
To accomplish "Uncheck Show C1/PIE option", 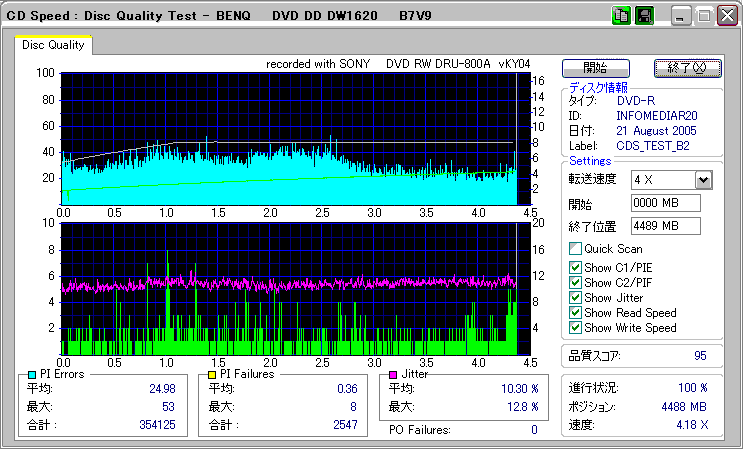I will click(575, 267).
